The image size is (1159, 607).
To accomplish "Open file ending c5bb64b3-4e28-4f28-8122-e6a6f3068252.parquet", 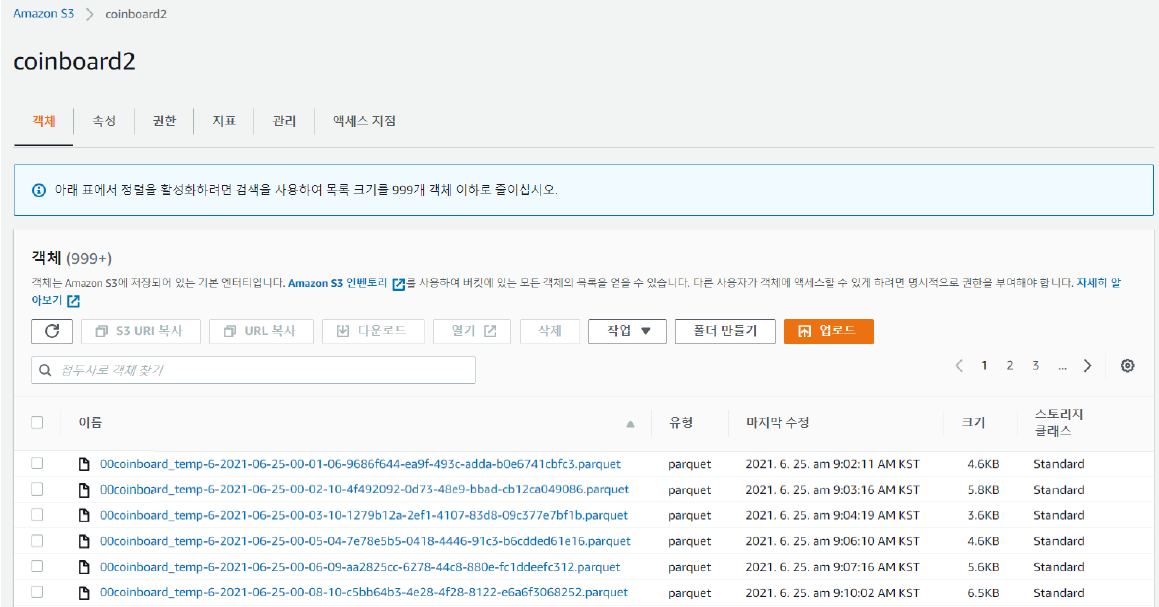I will [364, 592].
